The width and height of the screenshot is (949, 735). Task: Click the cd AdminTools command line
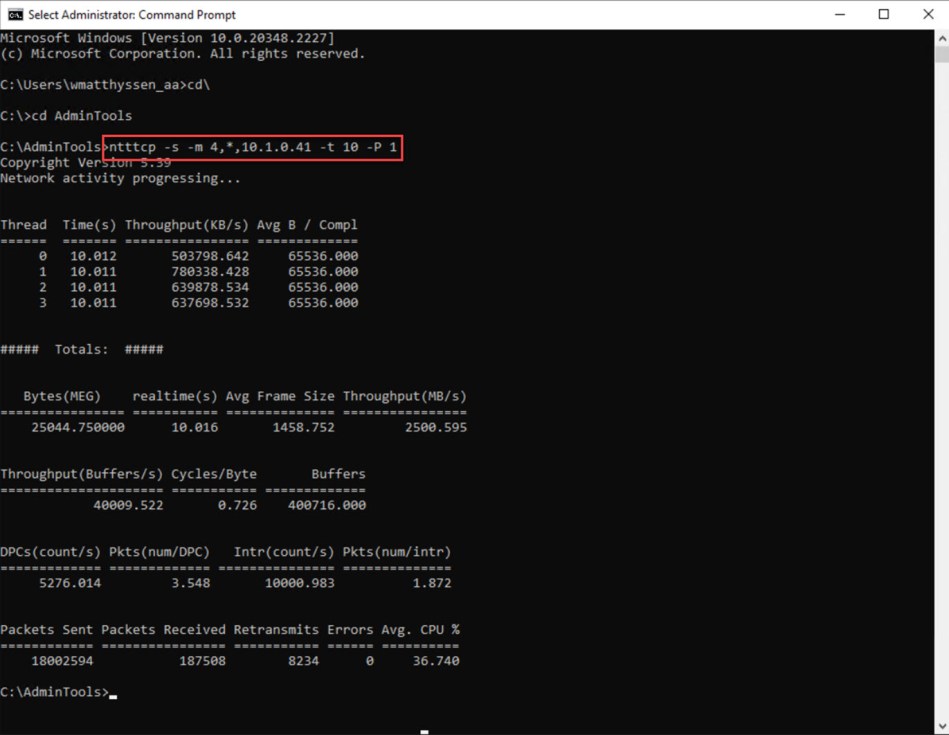click(x=65, y=115)
